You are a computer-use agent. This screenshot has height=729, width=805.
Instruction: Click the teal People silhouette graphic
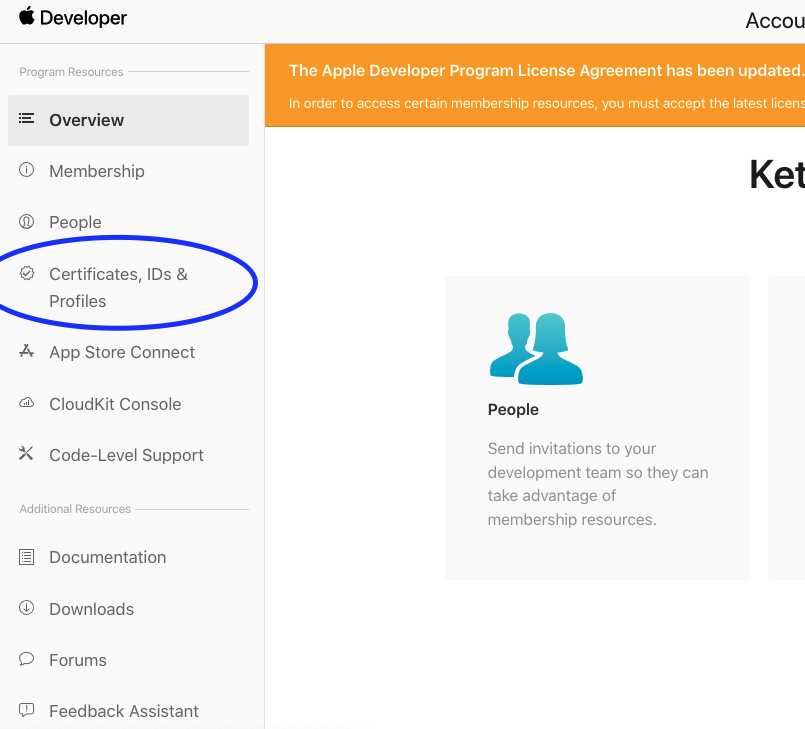(536, 349)
